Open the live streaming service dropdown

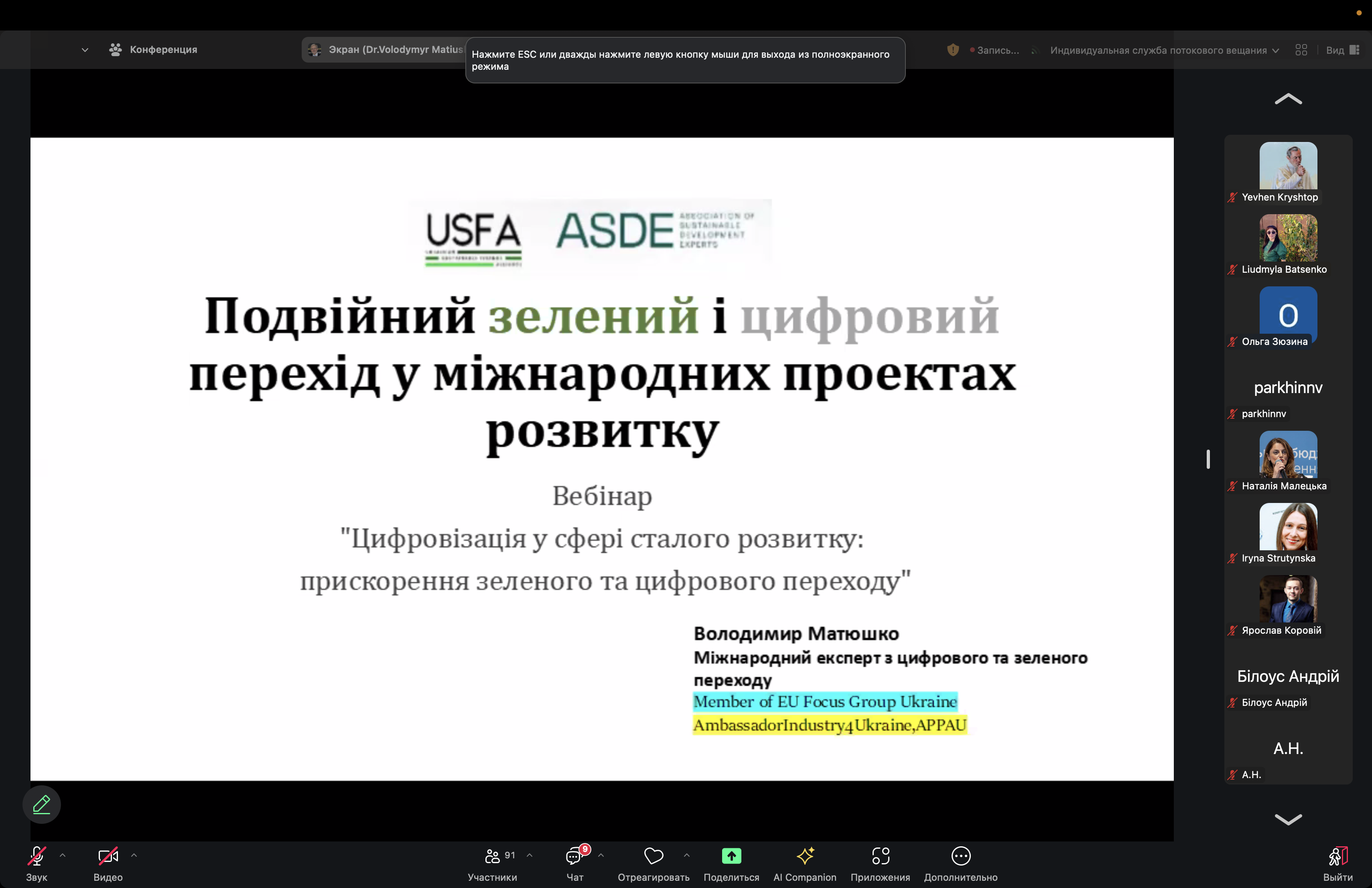(x=1164, y=50)
